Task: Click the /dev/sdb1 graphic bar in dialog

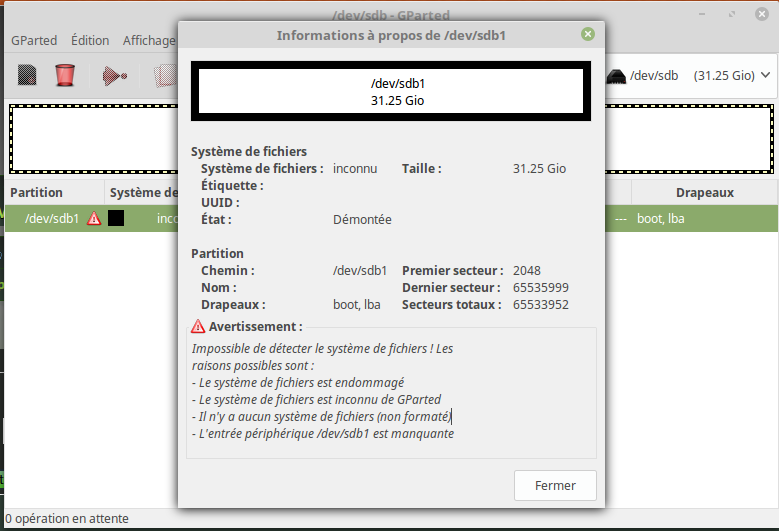Action: tap(391, 91)
